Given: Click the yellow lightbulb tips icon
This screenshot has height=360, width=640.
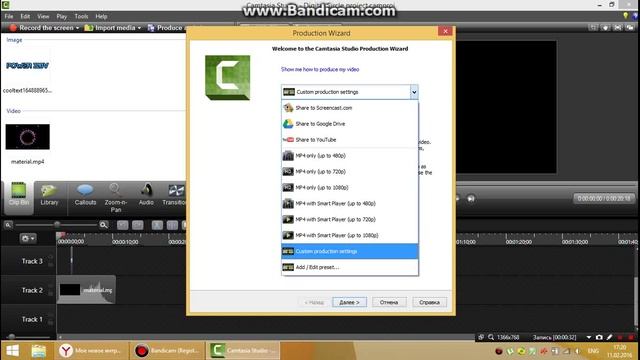Looking at the screenshot, I should tap(625, 16).
